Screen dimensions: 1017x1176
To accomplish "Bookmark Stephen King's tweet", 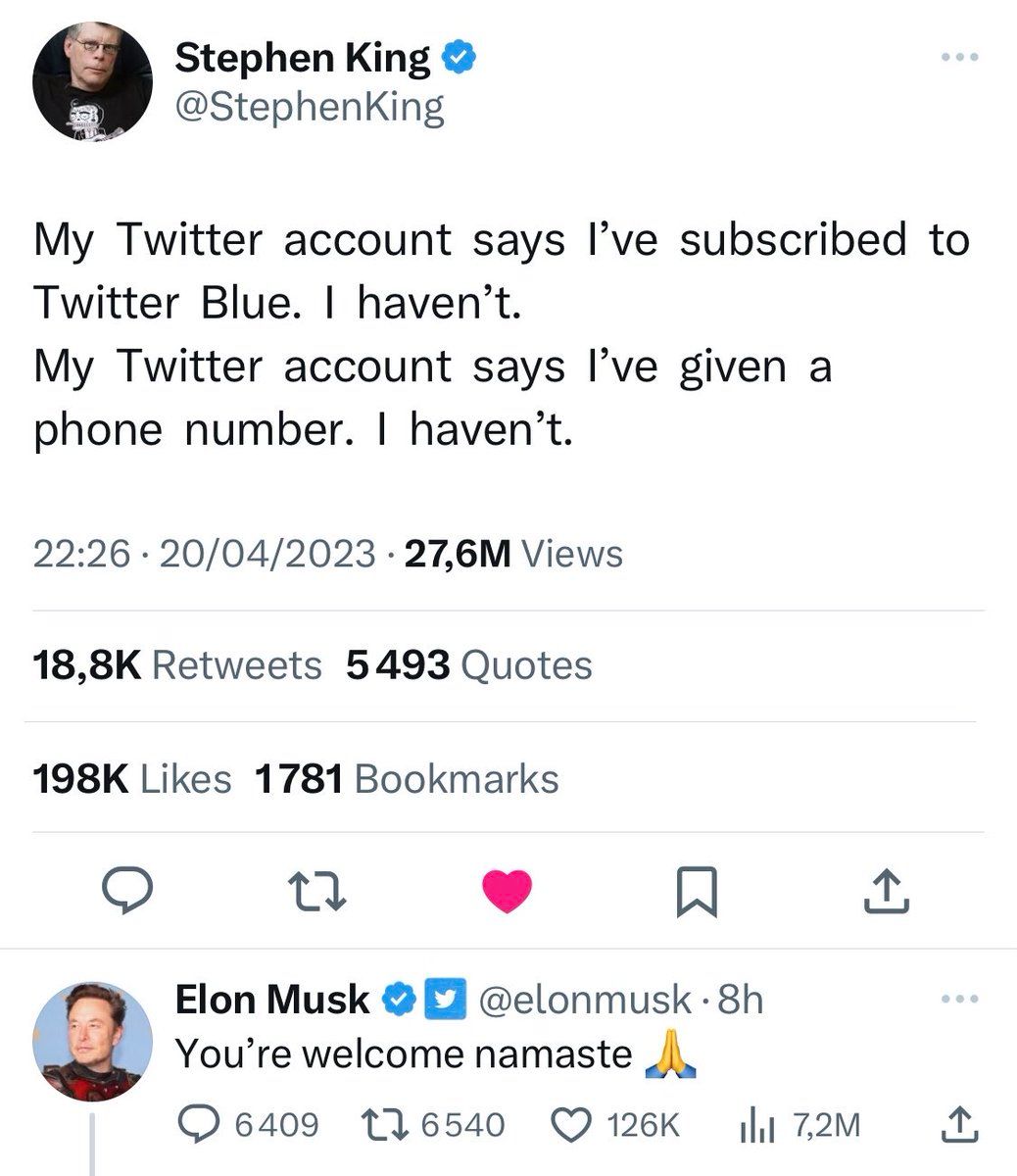I will coord(698,892).
